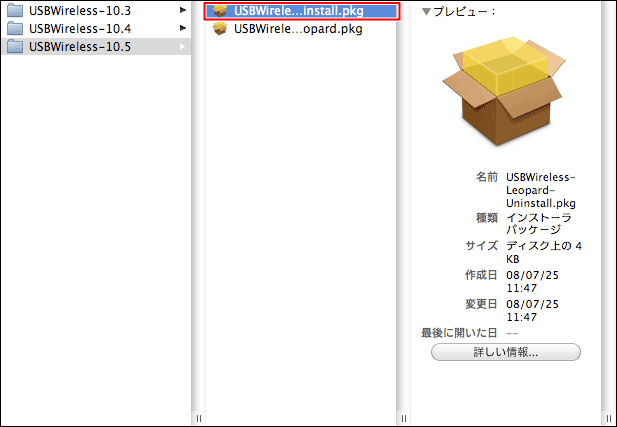Select the USBWirele…install.pkg file
Viewport: 617px width, 427px height.
pyautogui.click(x=302, y=11)
